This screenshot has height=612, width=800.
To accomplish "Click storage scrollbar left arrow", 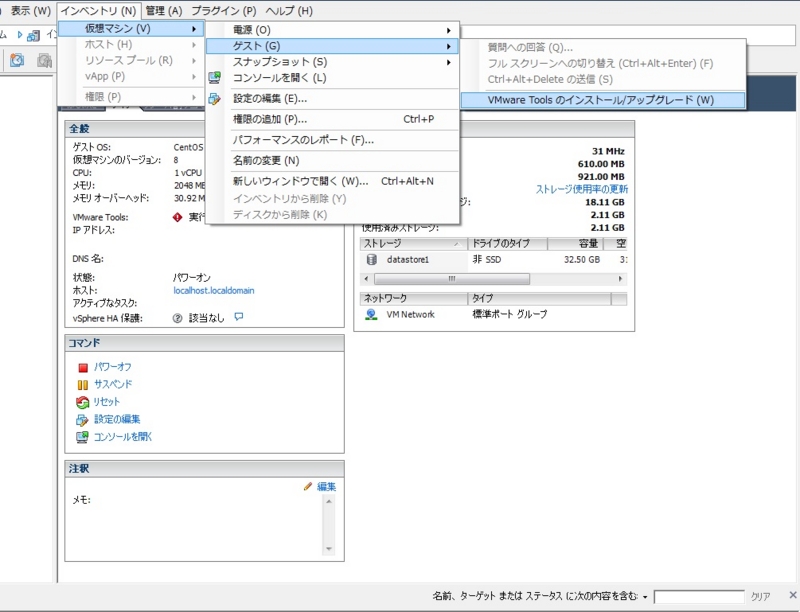I will 366,279.
